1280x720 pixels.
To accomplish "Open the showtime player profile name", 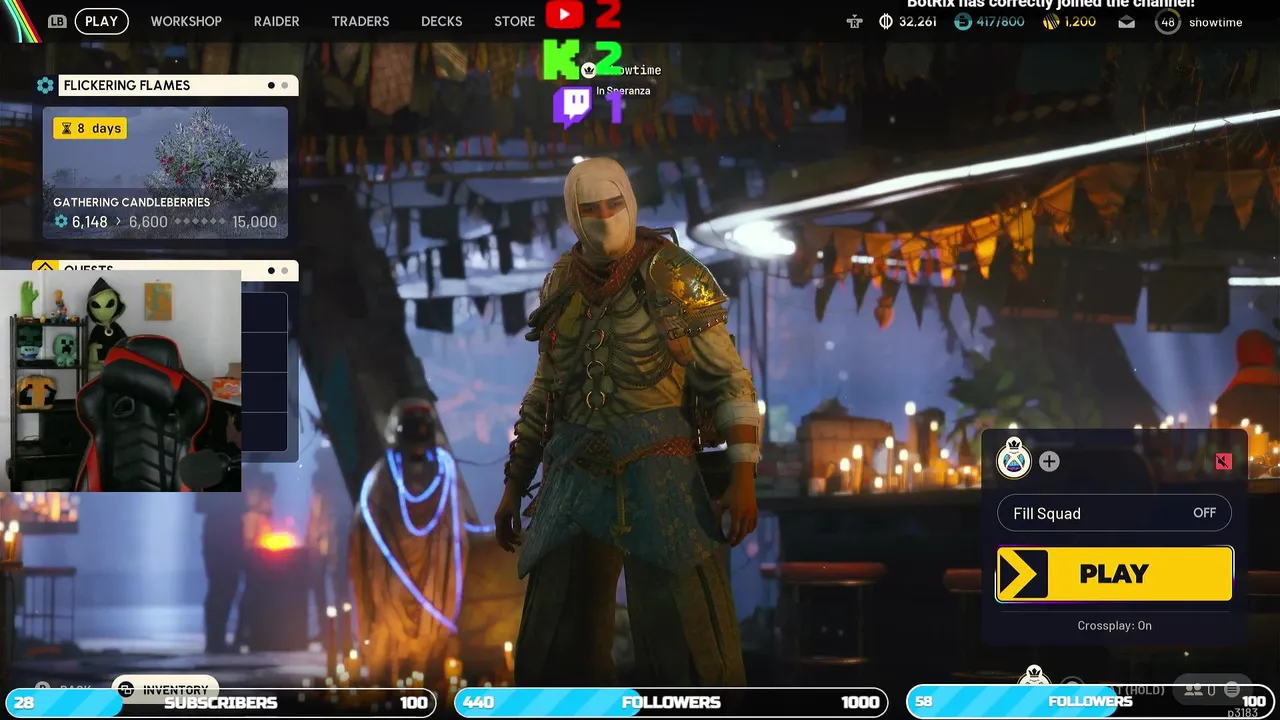I will coord(1215,22).
